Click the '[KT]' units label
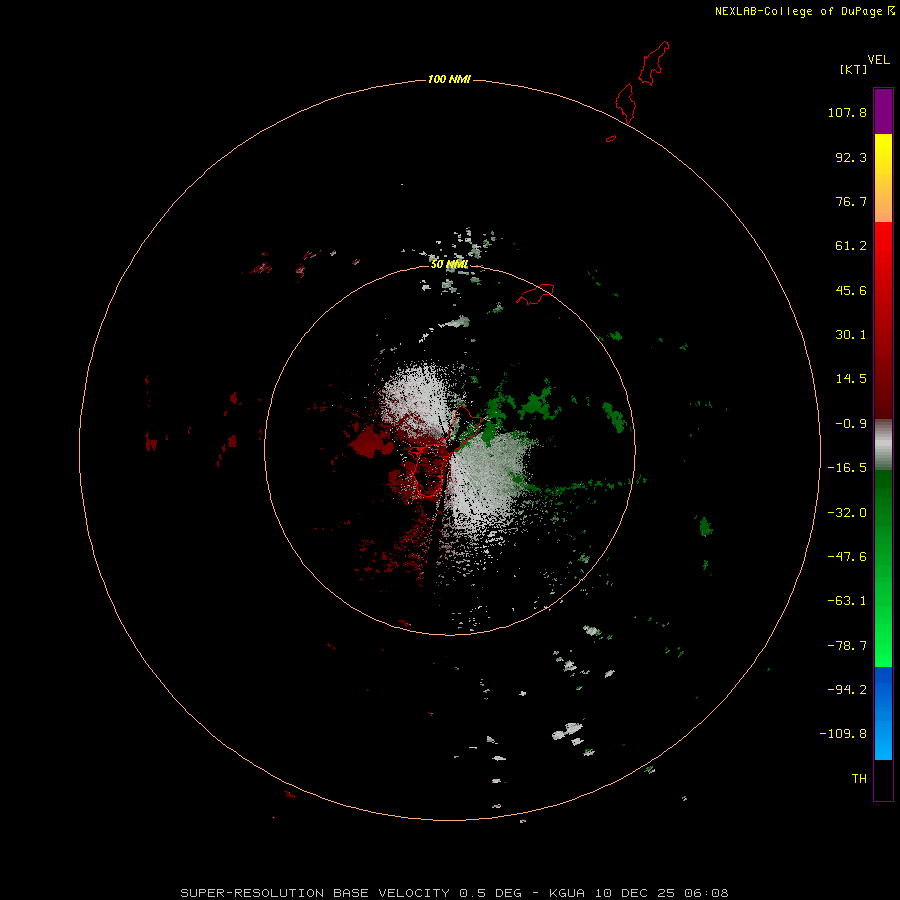900x900 pixels. click(x=854, y=69)
